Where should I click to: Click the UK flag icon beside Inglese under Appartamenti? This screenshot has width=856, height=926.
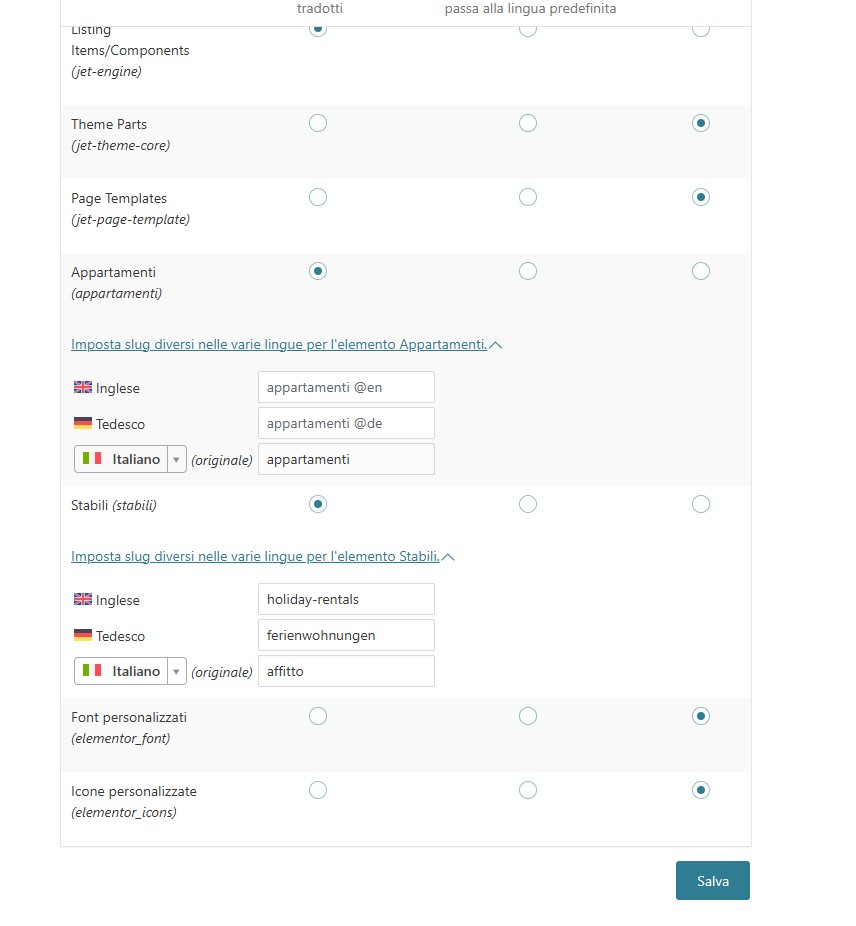(83, 387)
